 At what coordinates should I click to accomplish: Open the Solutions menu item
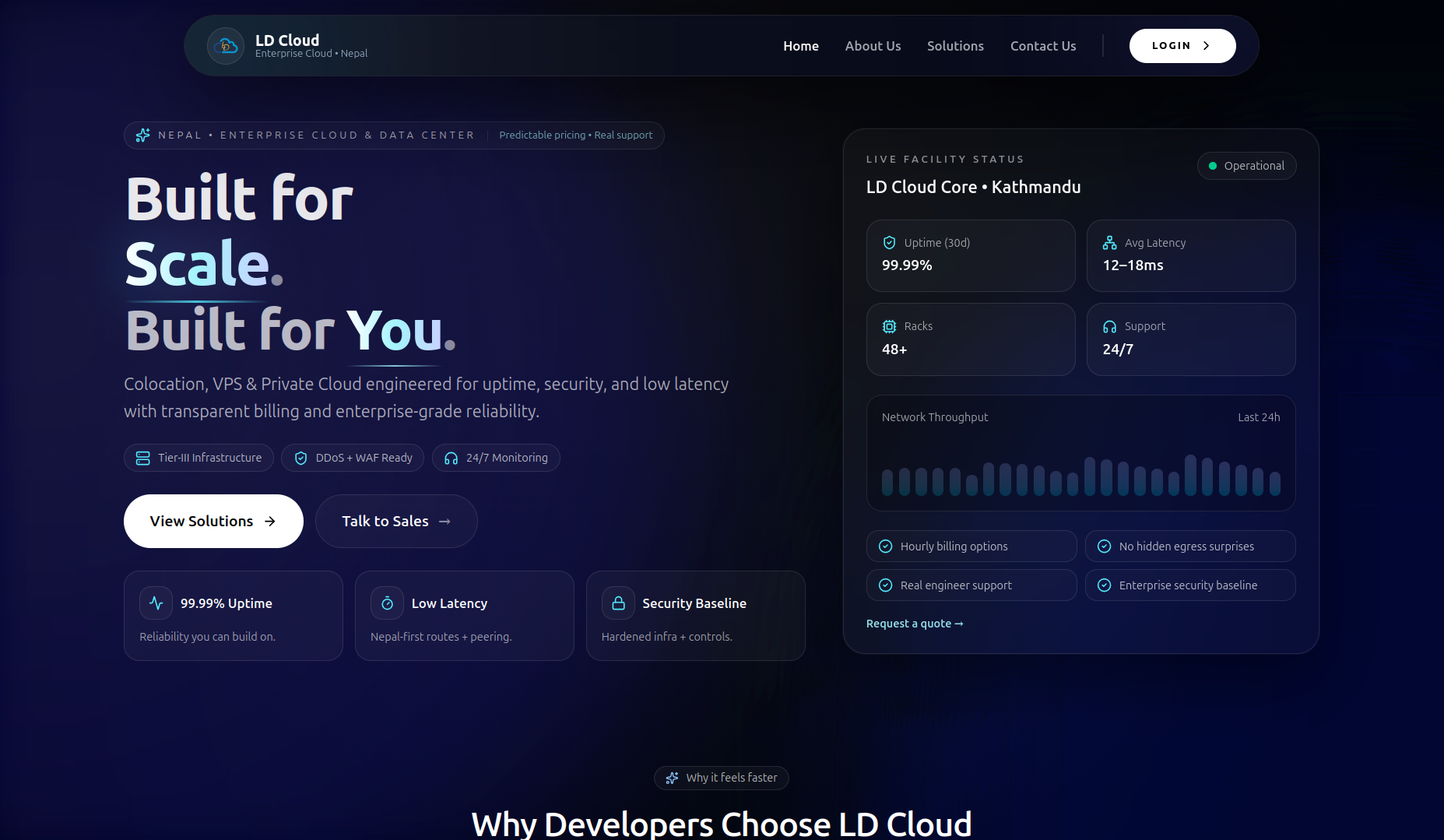pyautogui.click(x=955, y=46)
